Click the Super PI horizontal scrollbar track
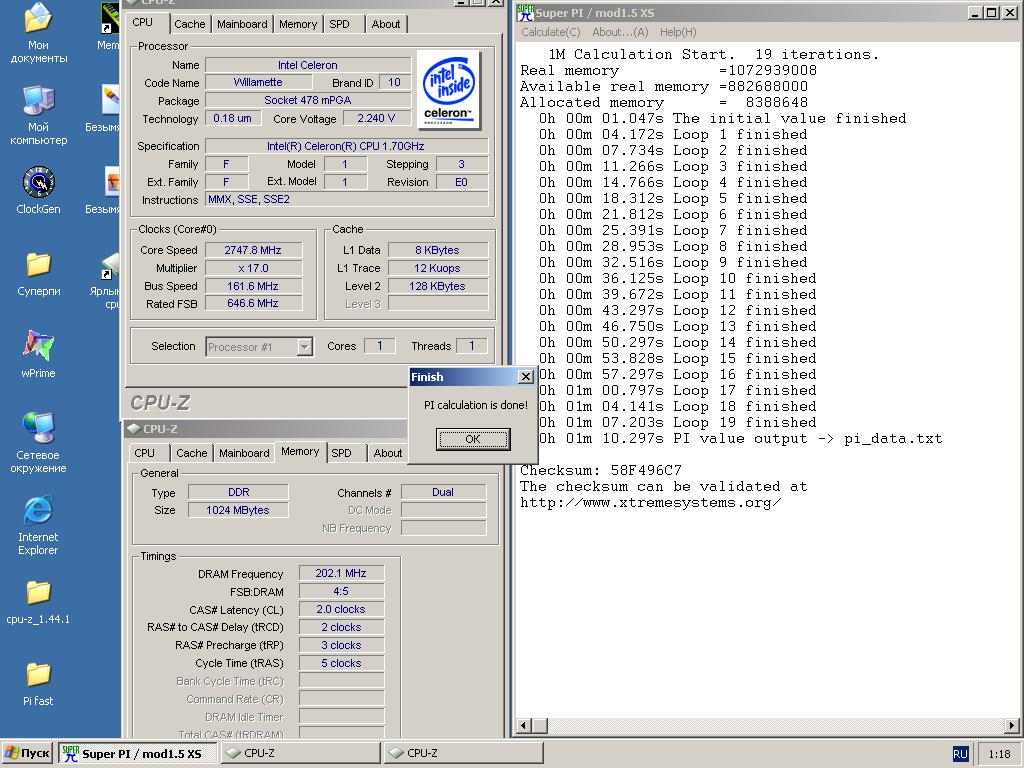 [776, 726]
